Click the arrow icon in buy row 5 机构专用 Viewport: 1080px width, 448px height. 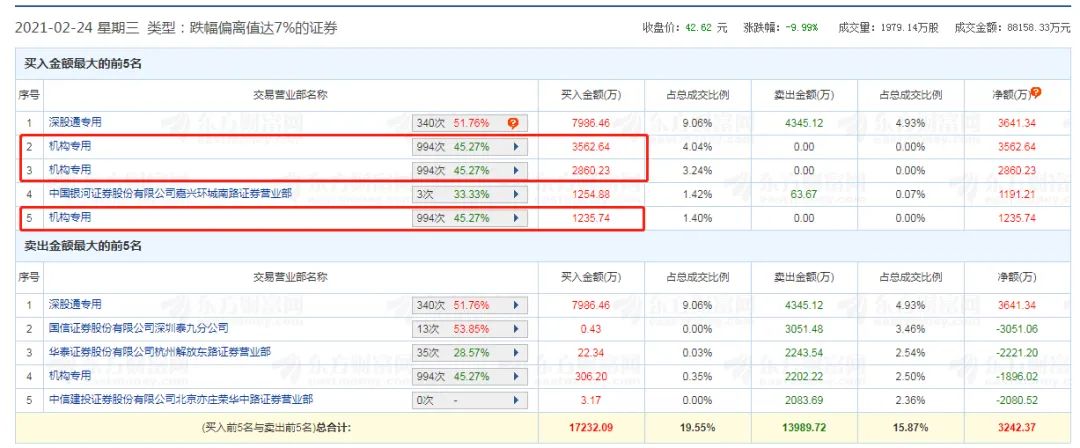(516, 217)
